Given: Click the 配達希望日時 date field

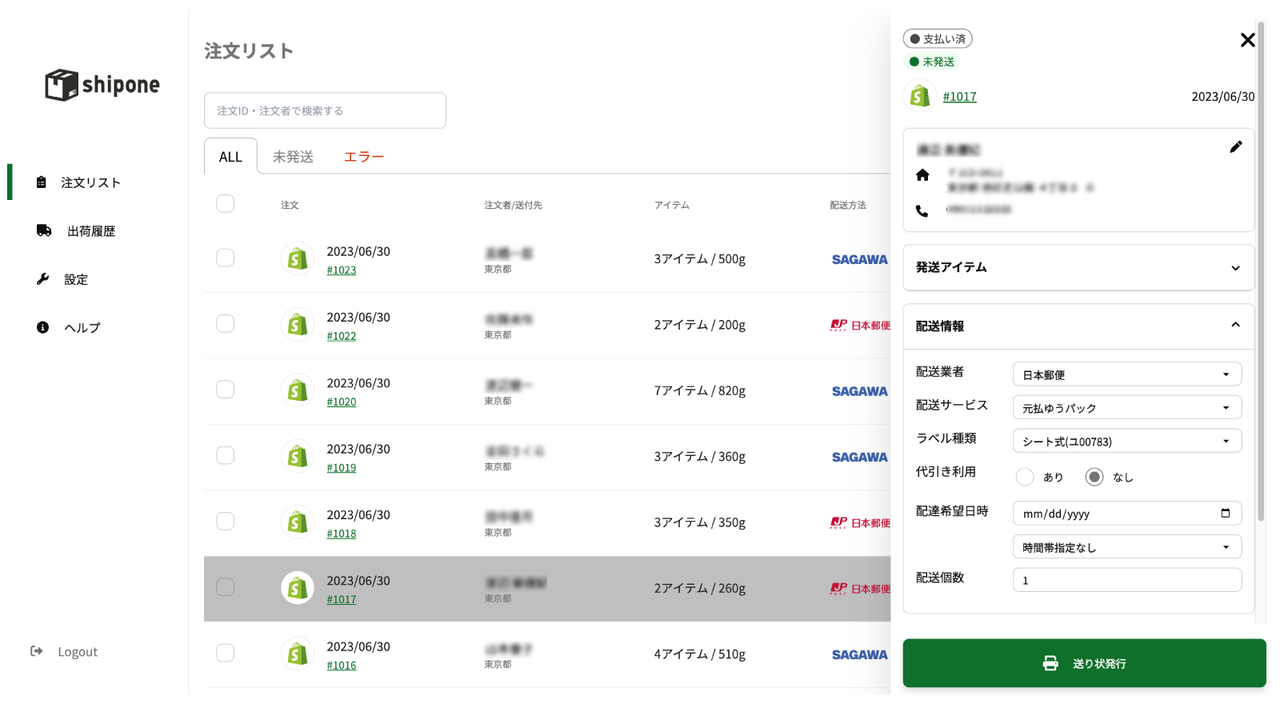Looking at the screenshot, I should pos(1127,513).
